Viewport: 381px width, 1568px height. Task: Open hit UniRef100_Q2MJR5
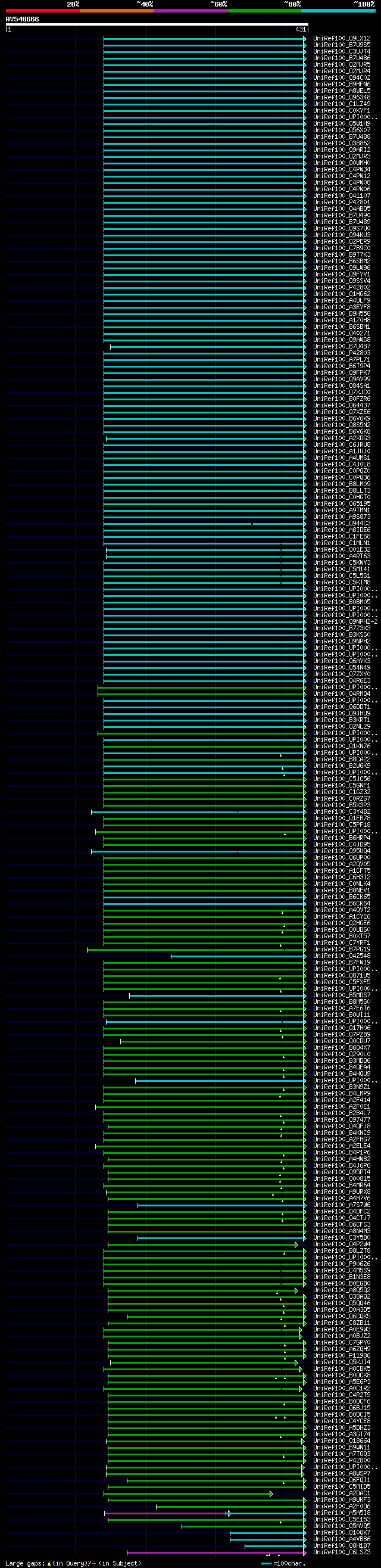tap(342, 64)
